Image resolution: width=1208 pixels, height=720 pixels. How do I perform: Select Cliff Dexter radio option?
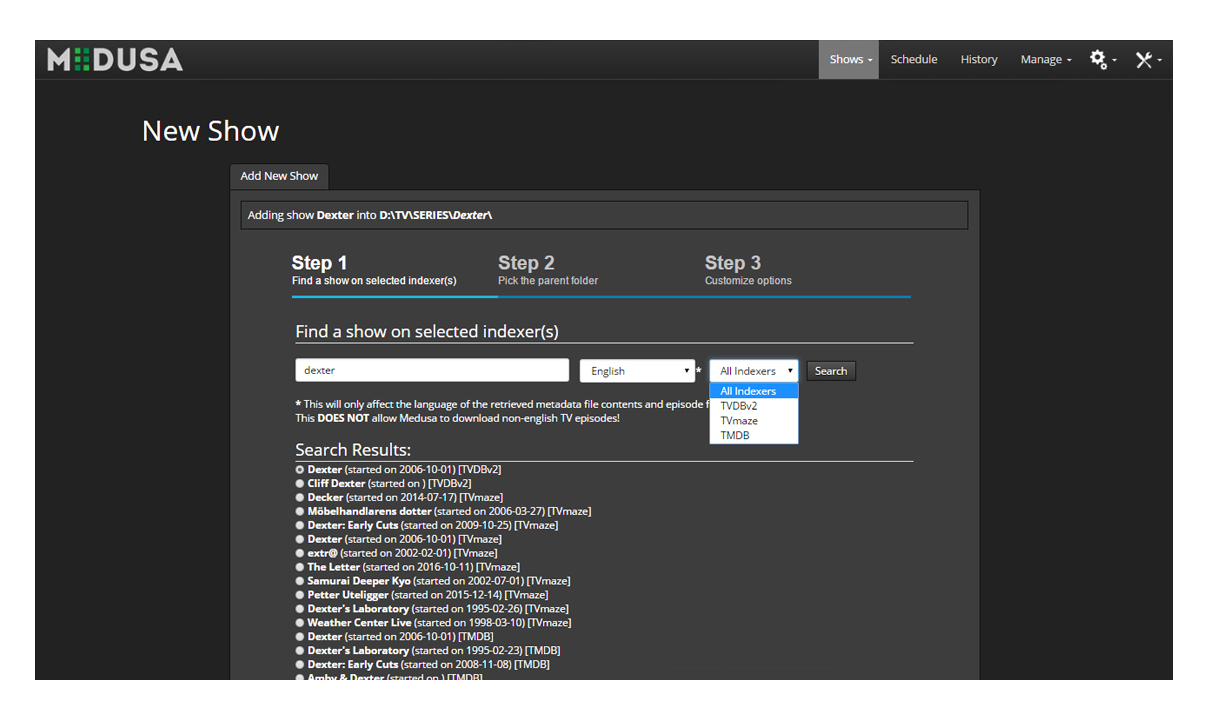click(x=300, y=484)
